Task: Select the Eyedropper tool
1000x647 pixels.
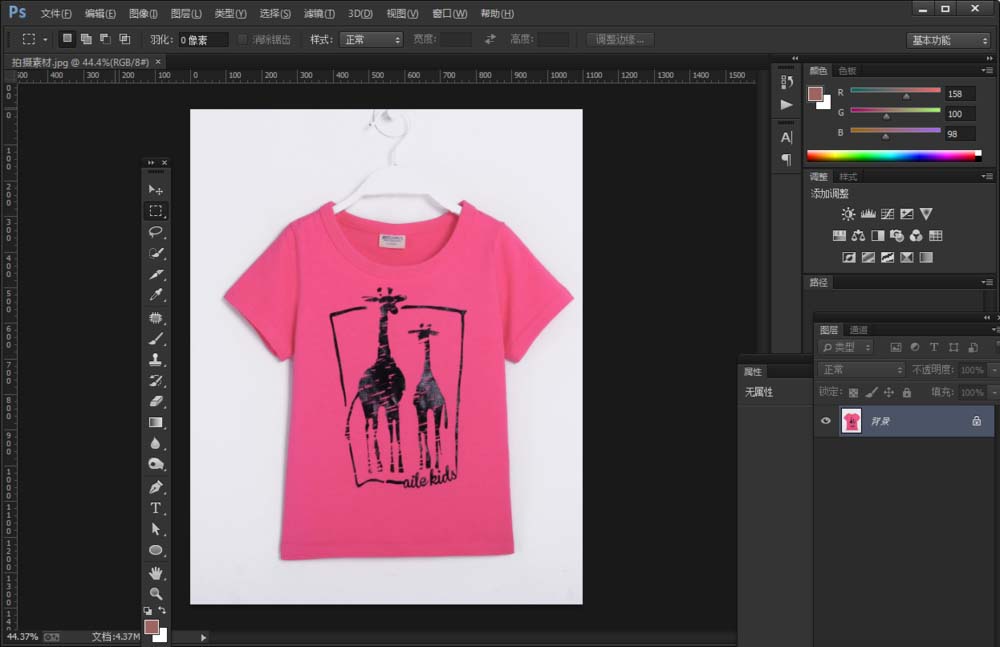Action: click(x=156, y=295)
